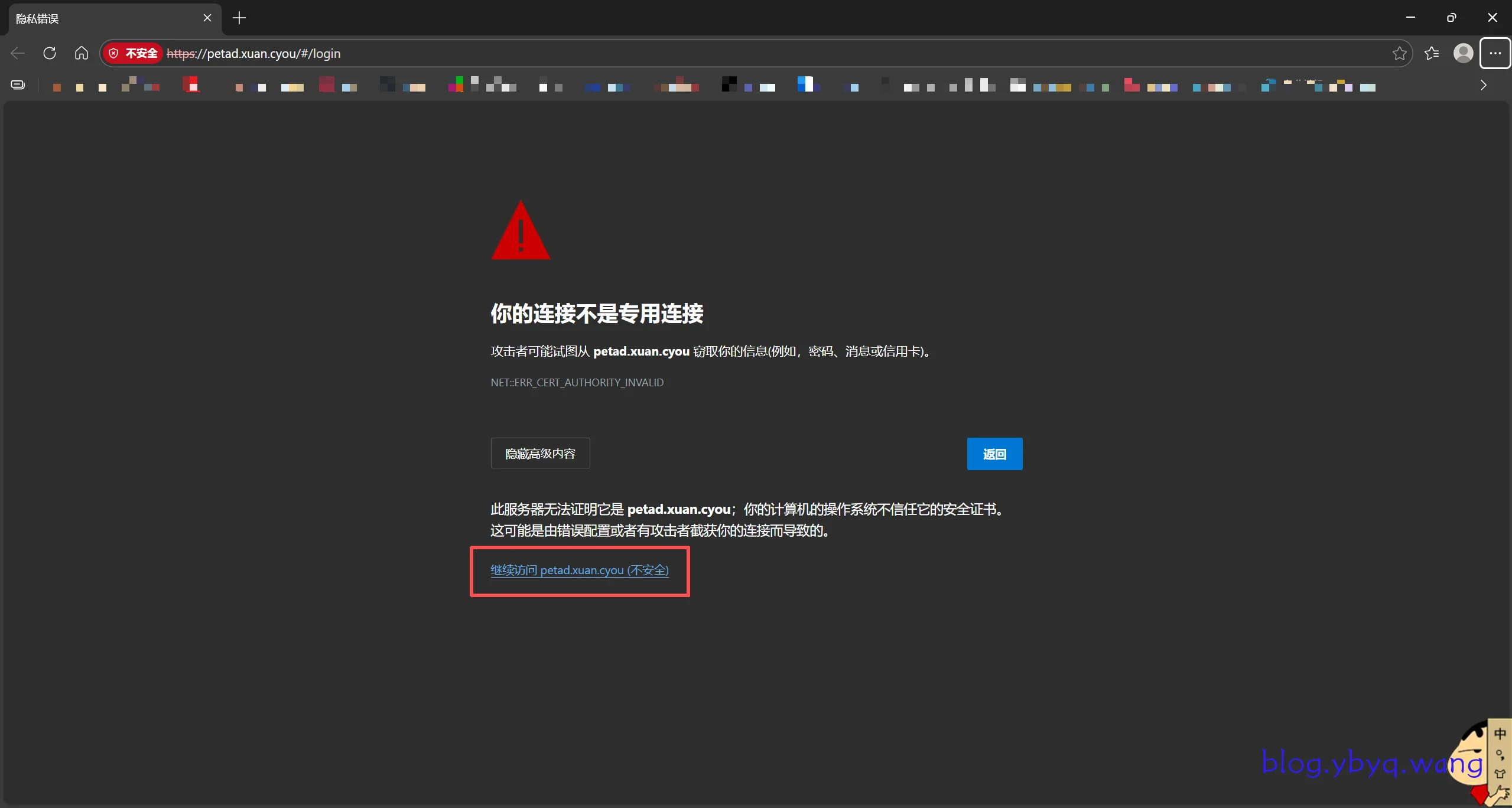
Task: Open a new tab with plus
Action: pos(239,18)
